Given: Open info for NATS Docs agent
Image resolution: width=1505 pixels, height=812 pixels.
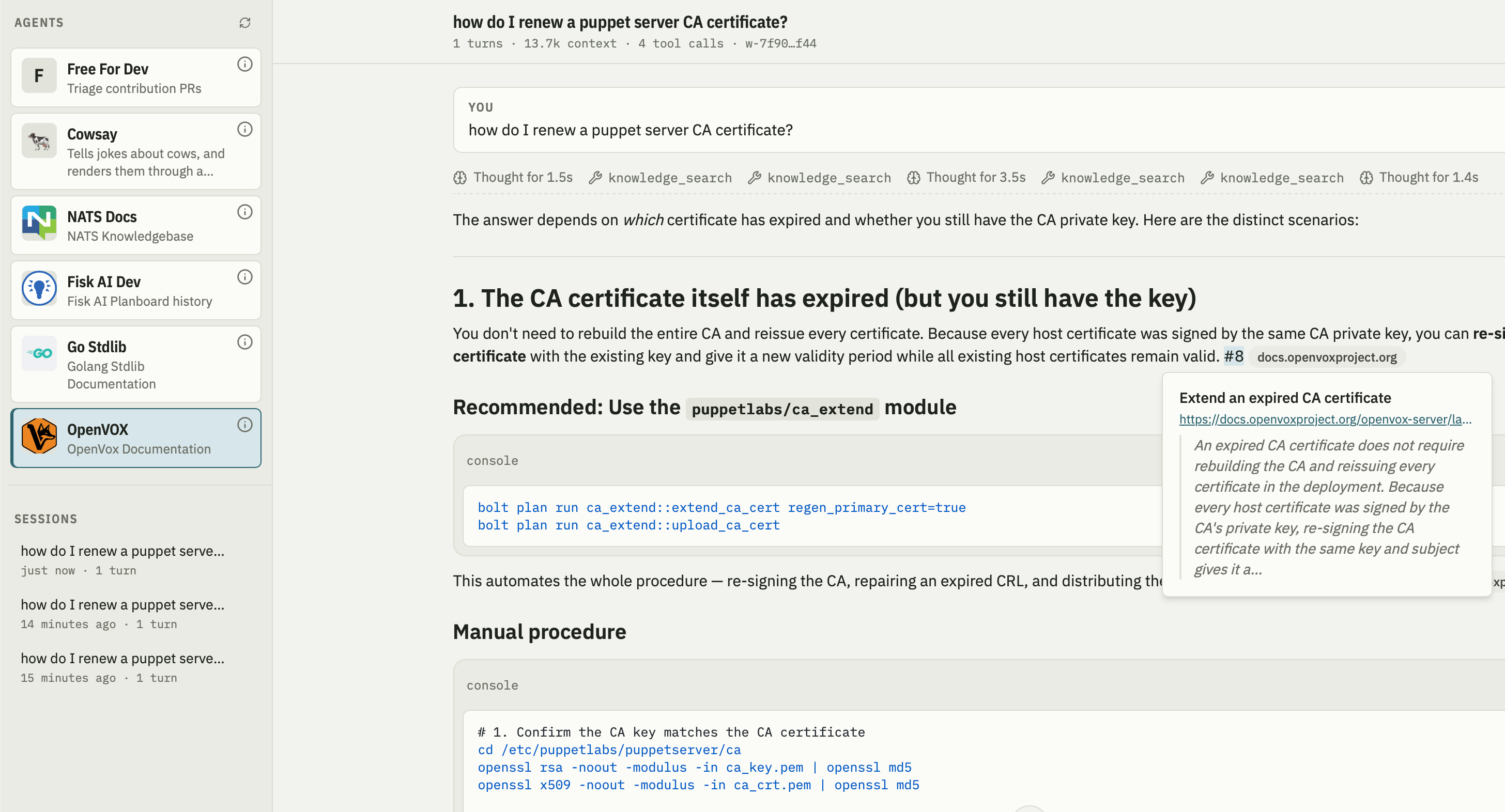Looking at the screenshot, I should (x=245, y=212).
